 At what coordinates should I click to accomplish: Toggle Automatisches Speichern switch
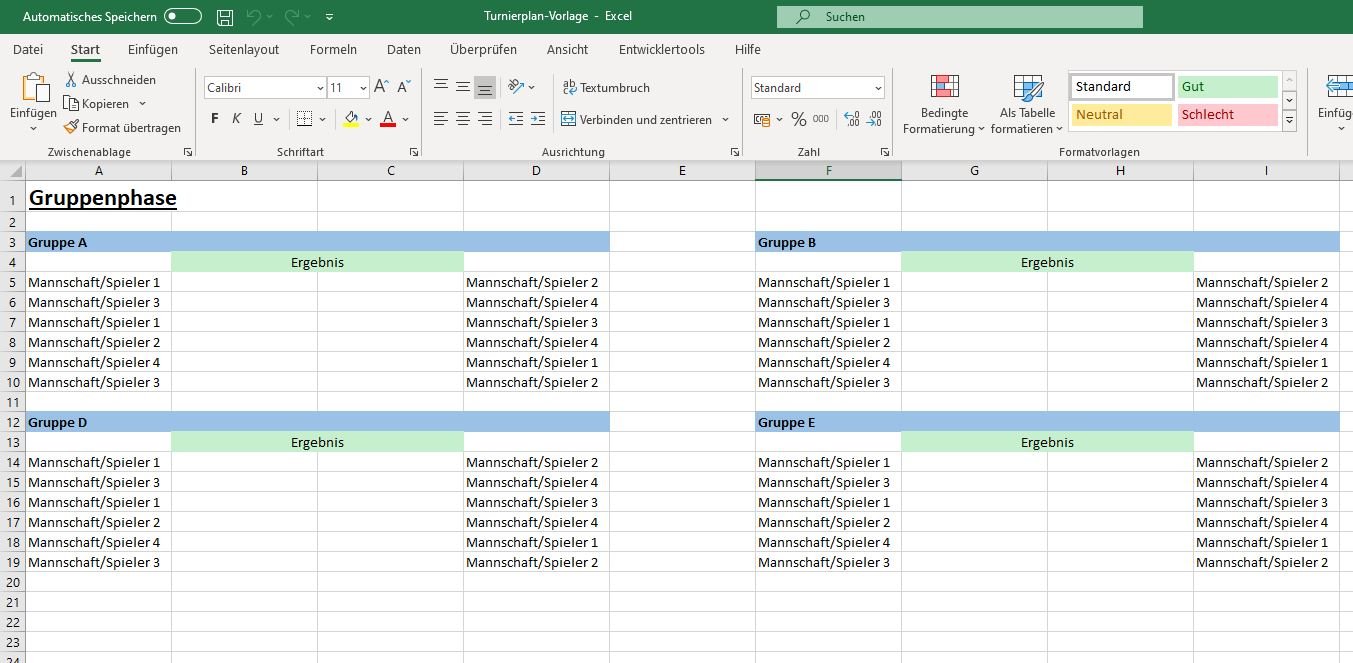(183, 17)
